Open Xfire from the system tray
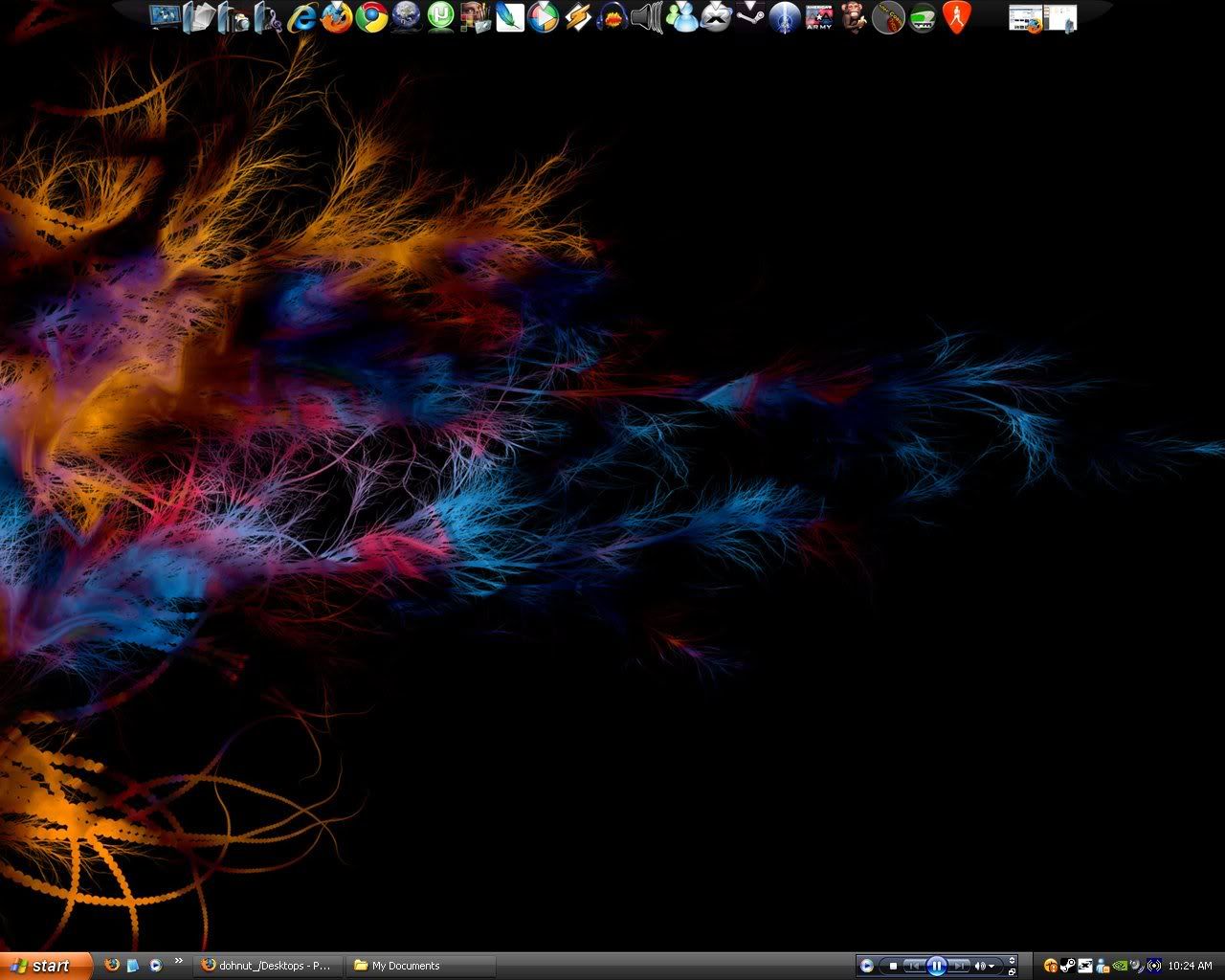The height and width of the screenshot is (980, 1225). point(1085,966)
